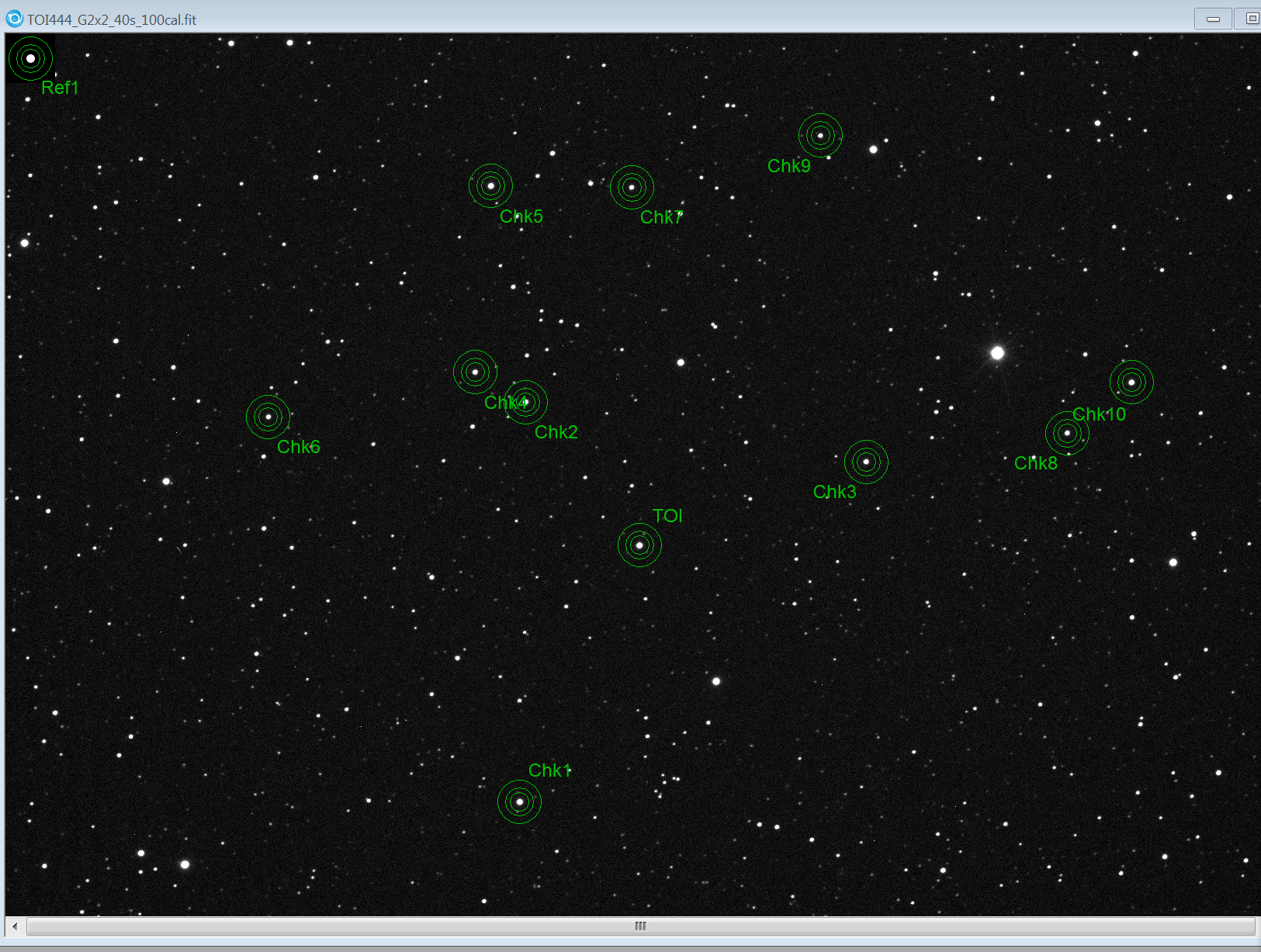Select the Chk6 check star aperture

[x=268, y=417]
